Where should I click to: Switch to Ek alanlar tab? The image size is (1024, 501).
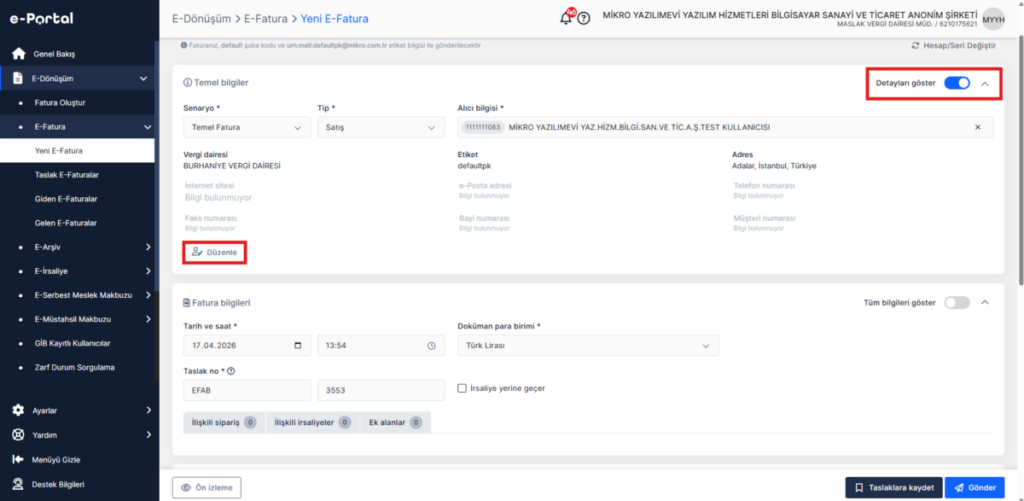(x=395, y=423)
